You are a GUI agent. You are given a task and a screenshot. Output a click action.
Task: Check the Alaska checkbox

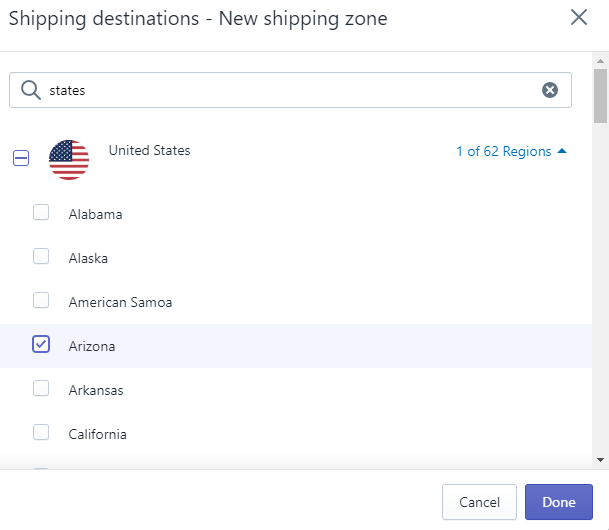41,256
